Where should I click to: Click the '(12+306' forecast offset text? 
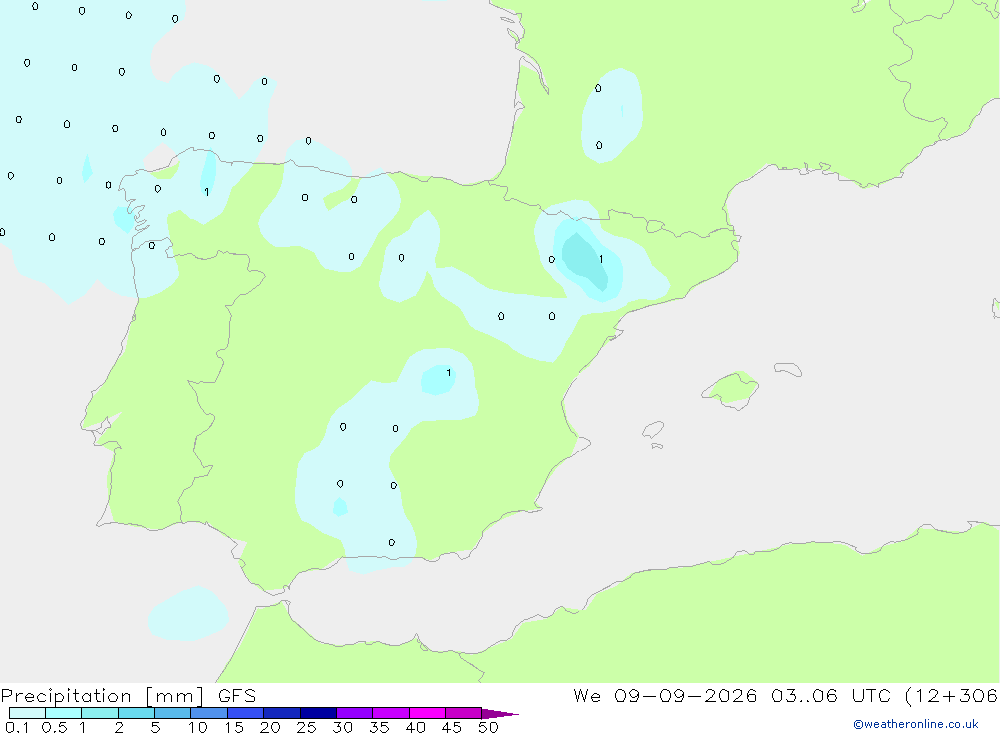point(952,696)
